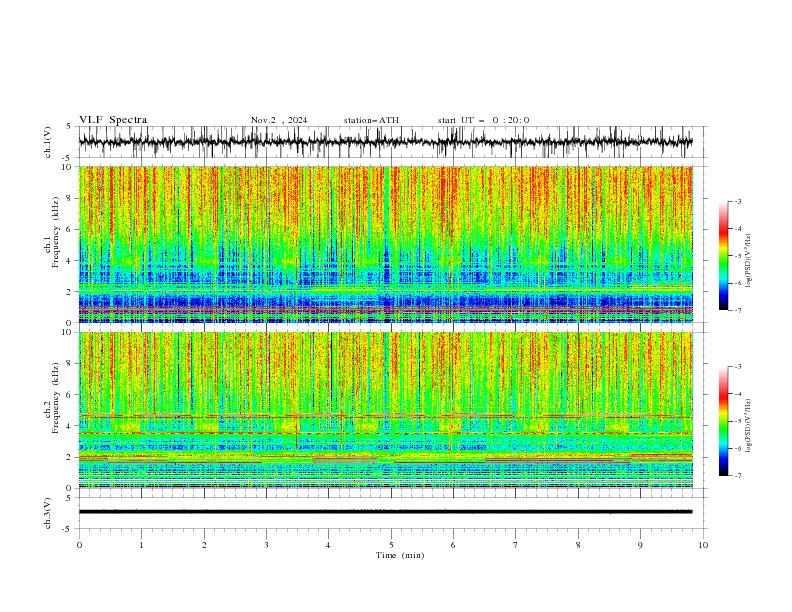Click the "ch.3(V)" axis label
Viewport: 792px width, 612px height.
pos(48,513)
